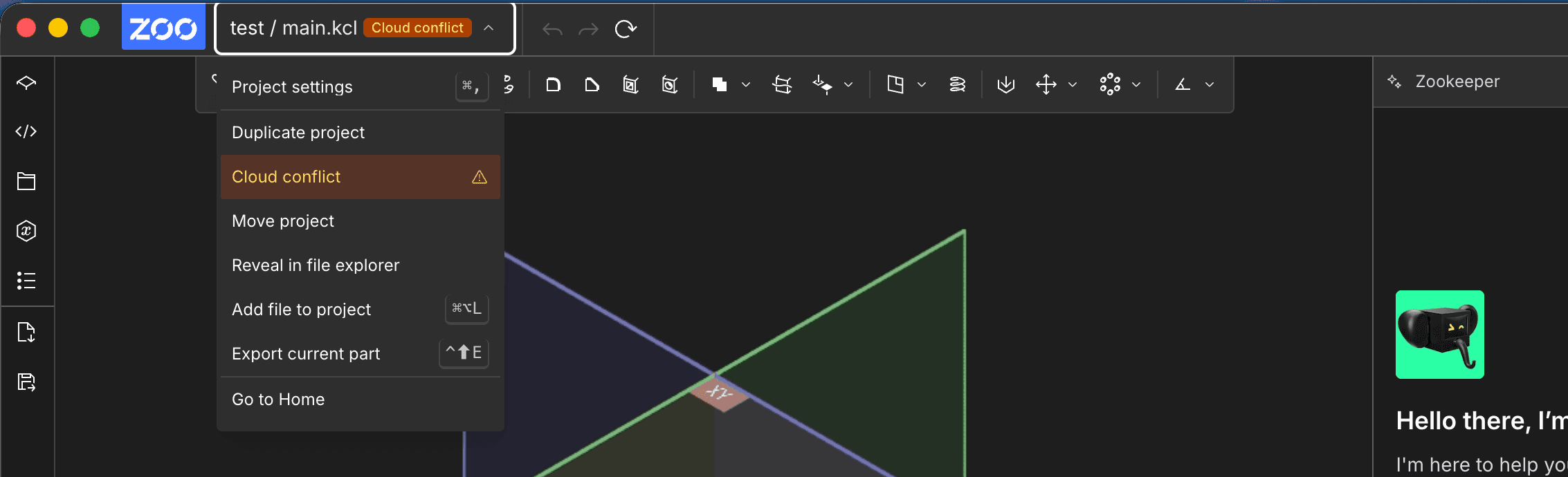Choose Go to Home menu entry
1568x477 pixels.
point(361,400)
